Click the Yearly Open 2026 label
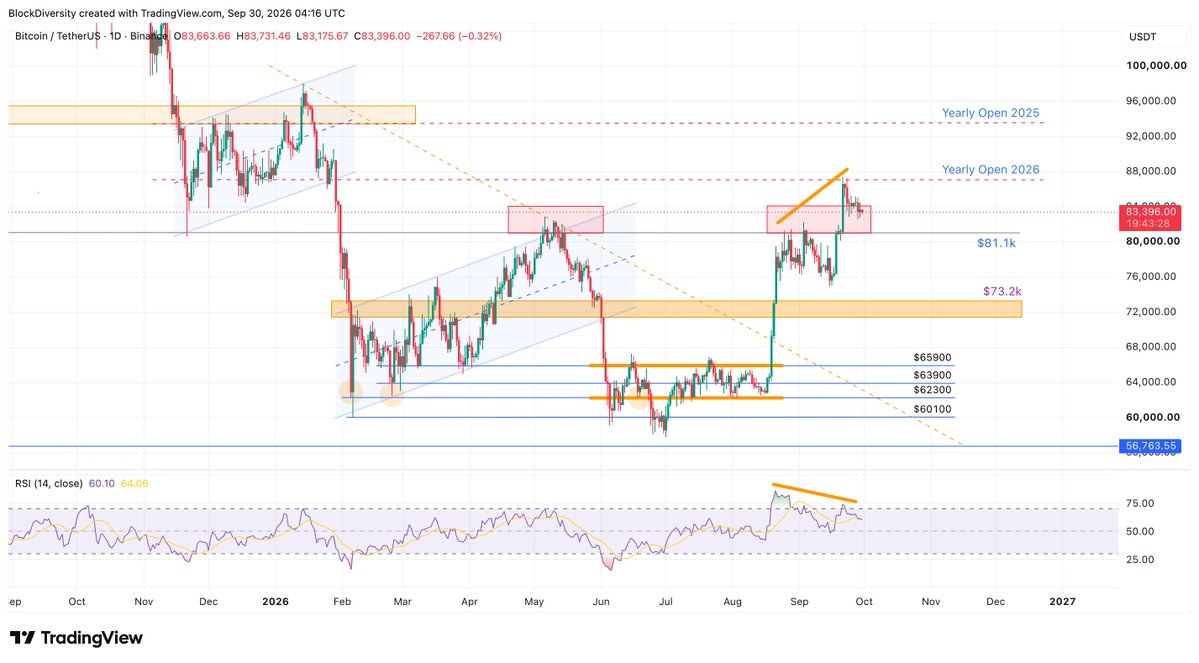1199x663 pixels. point(990,170)
